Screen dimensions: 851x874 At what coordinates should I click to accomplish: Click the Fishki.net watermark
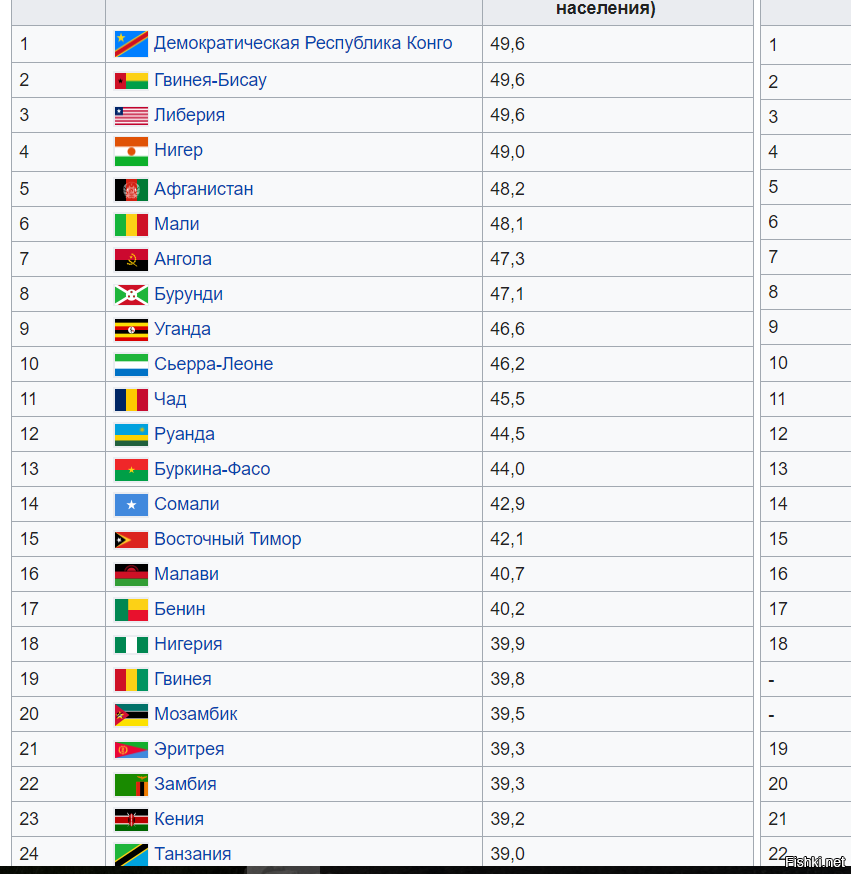[x=815, y=862]
